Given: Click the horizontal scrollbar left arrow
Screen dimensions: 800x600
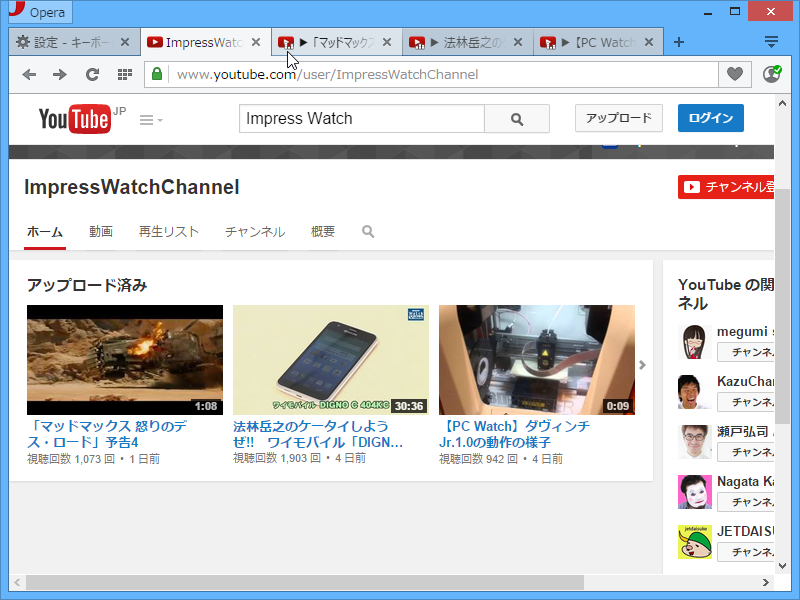Looking at the screenshot, I should coord(17,582).
